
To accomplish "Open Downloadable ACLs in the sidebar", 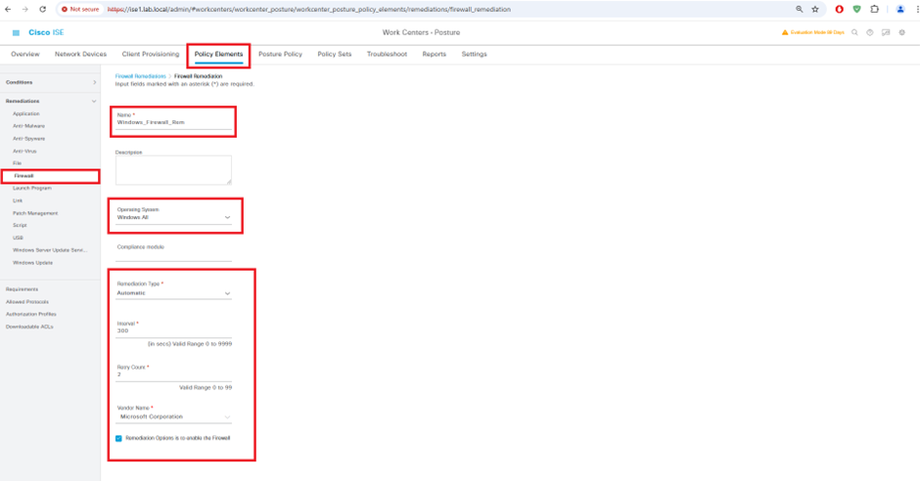I will tap(29, 327).
